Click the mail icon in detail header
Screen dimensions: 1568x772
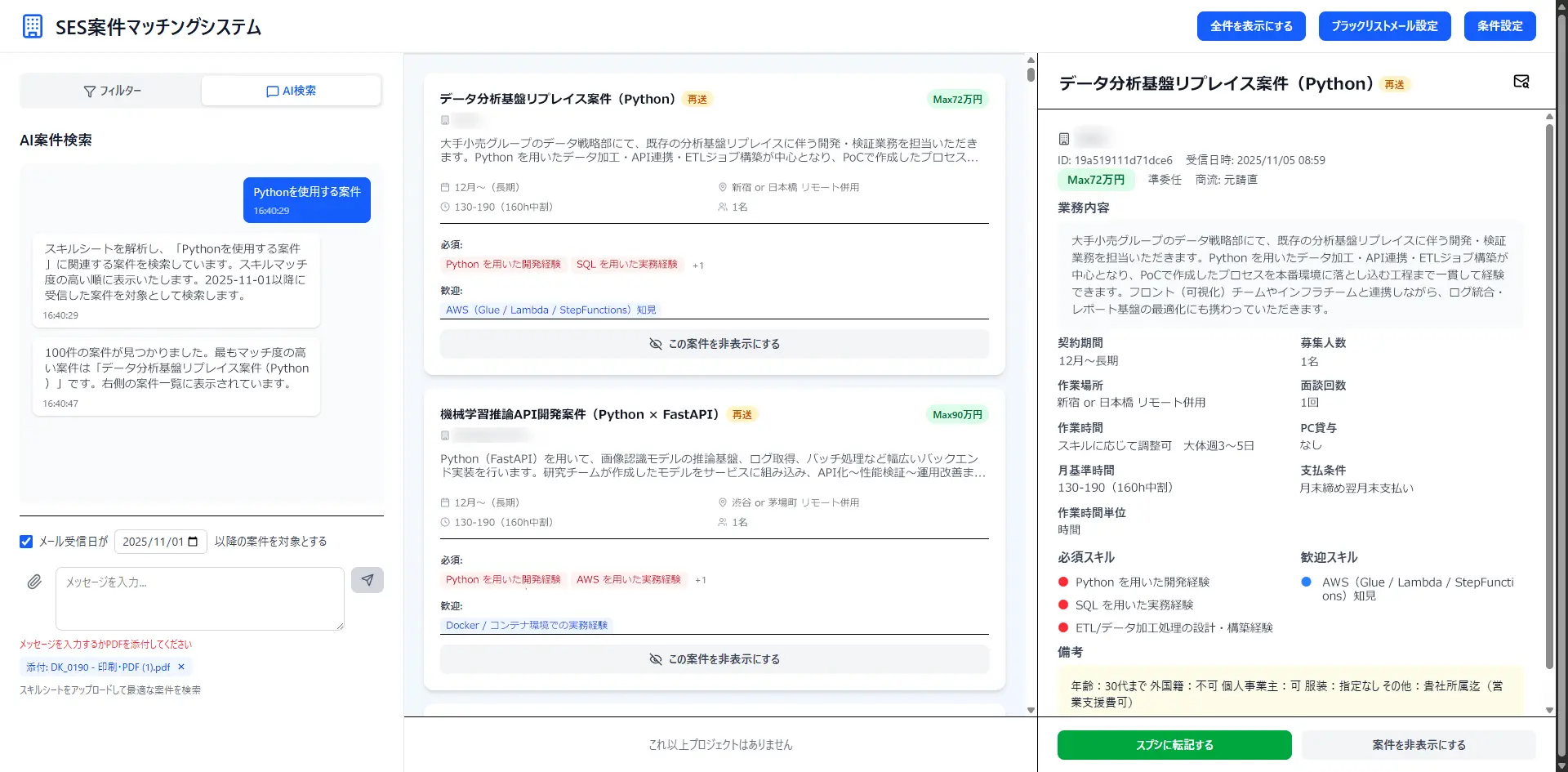1521,82
